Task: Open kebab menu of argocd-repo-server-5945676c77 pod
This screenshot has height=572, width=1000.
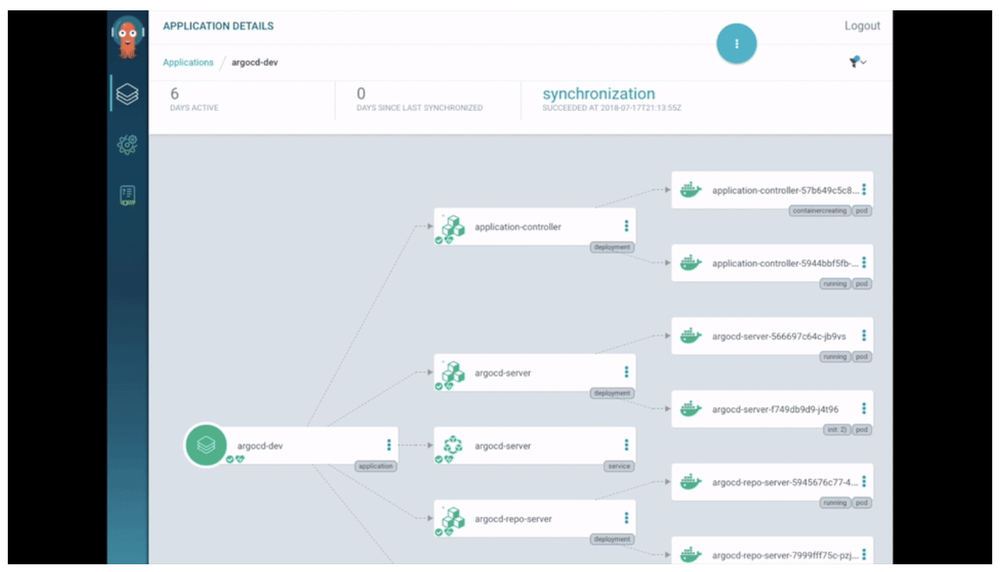Action: [864, 482]
